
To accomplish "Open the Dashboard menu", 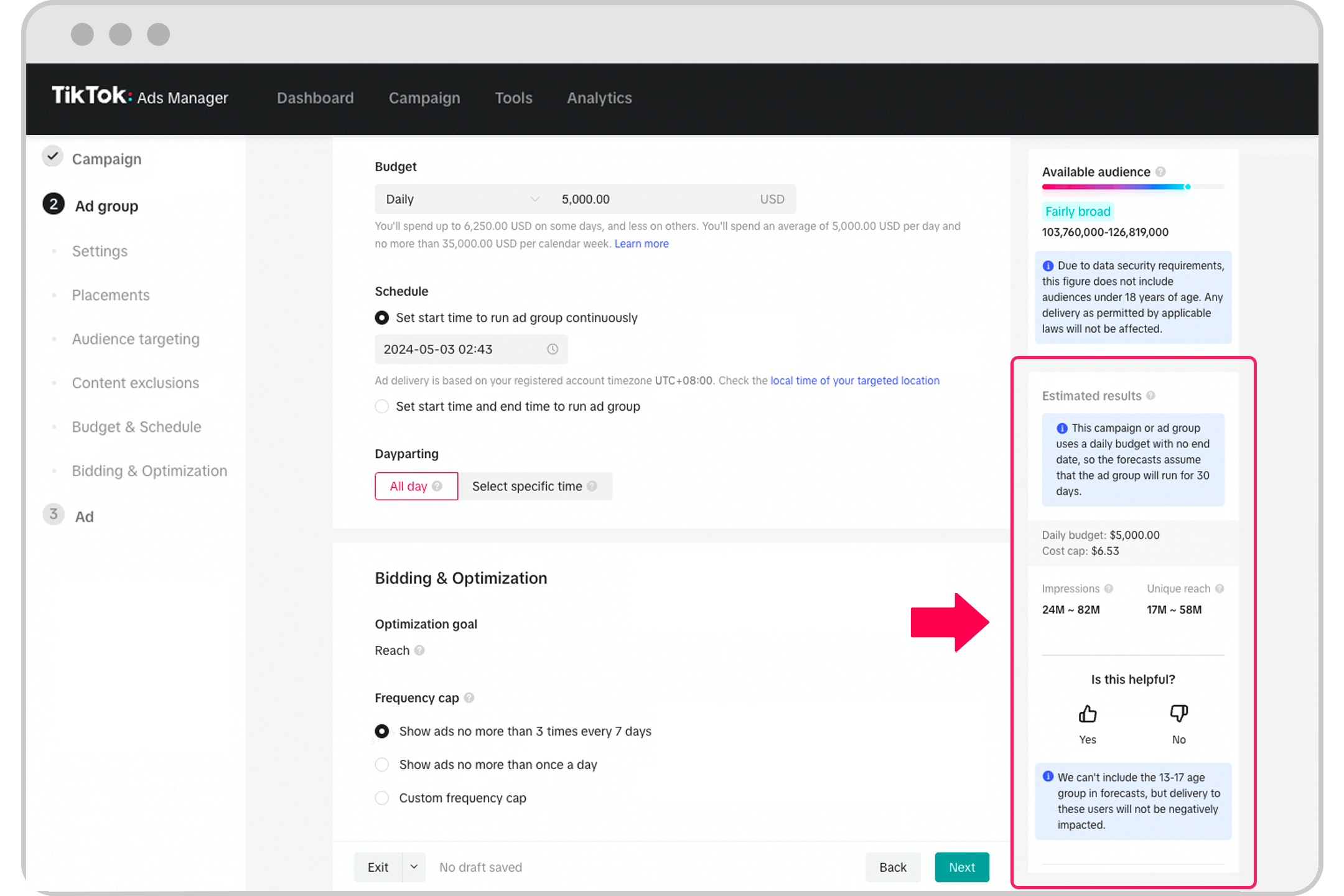I will 315,98.
